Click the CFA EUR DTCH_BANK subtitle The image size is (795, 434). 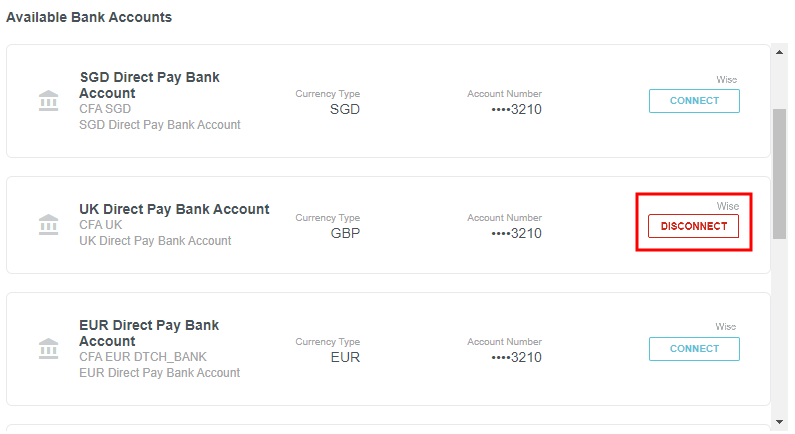coord(142,357)
